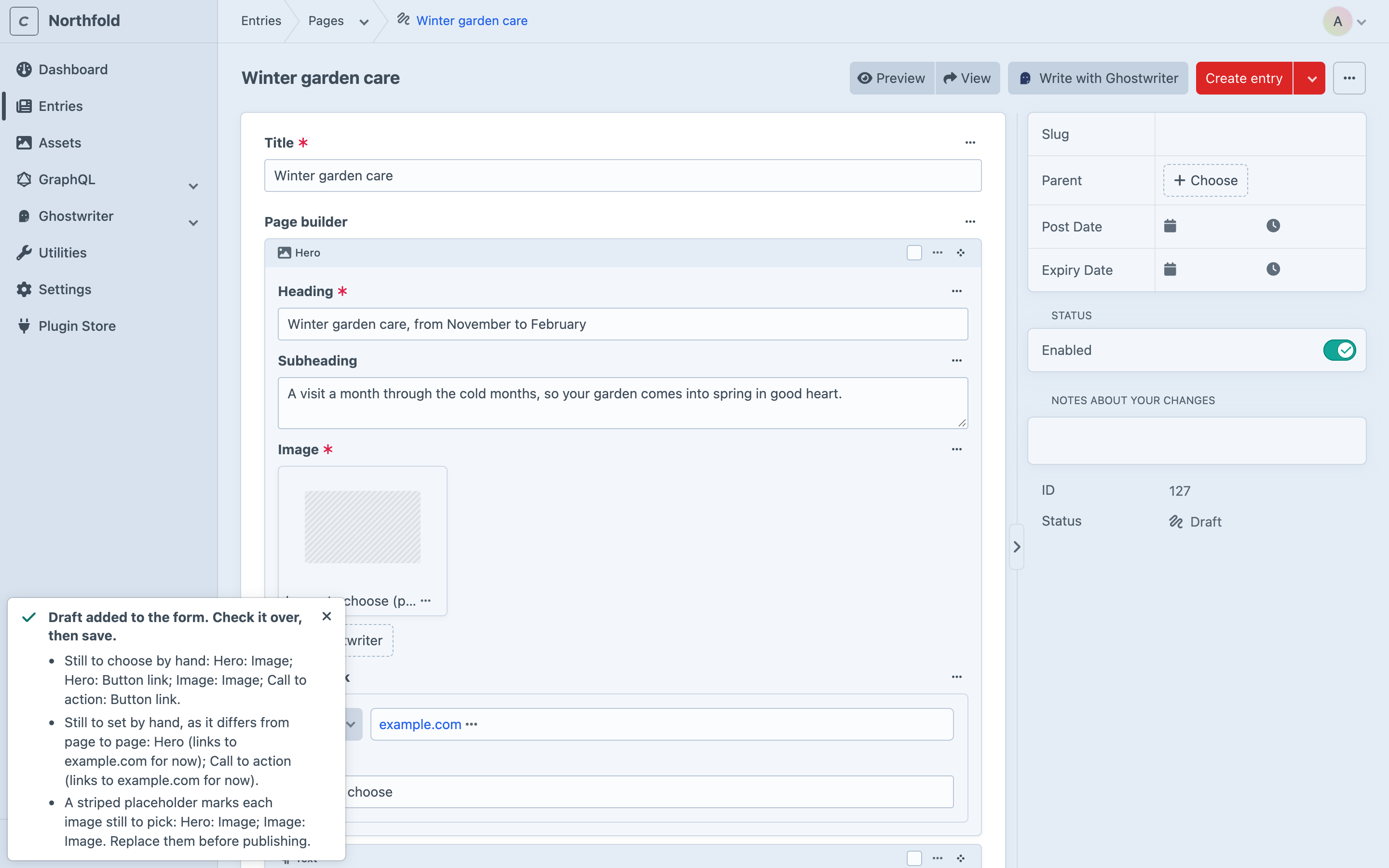The image size is (1389, 868).
Task: Click the Parent Choose button
Action: [1205, 180]
